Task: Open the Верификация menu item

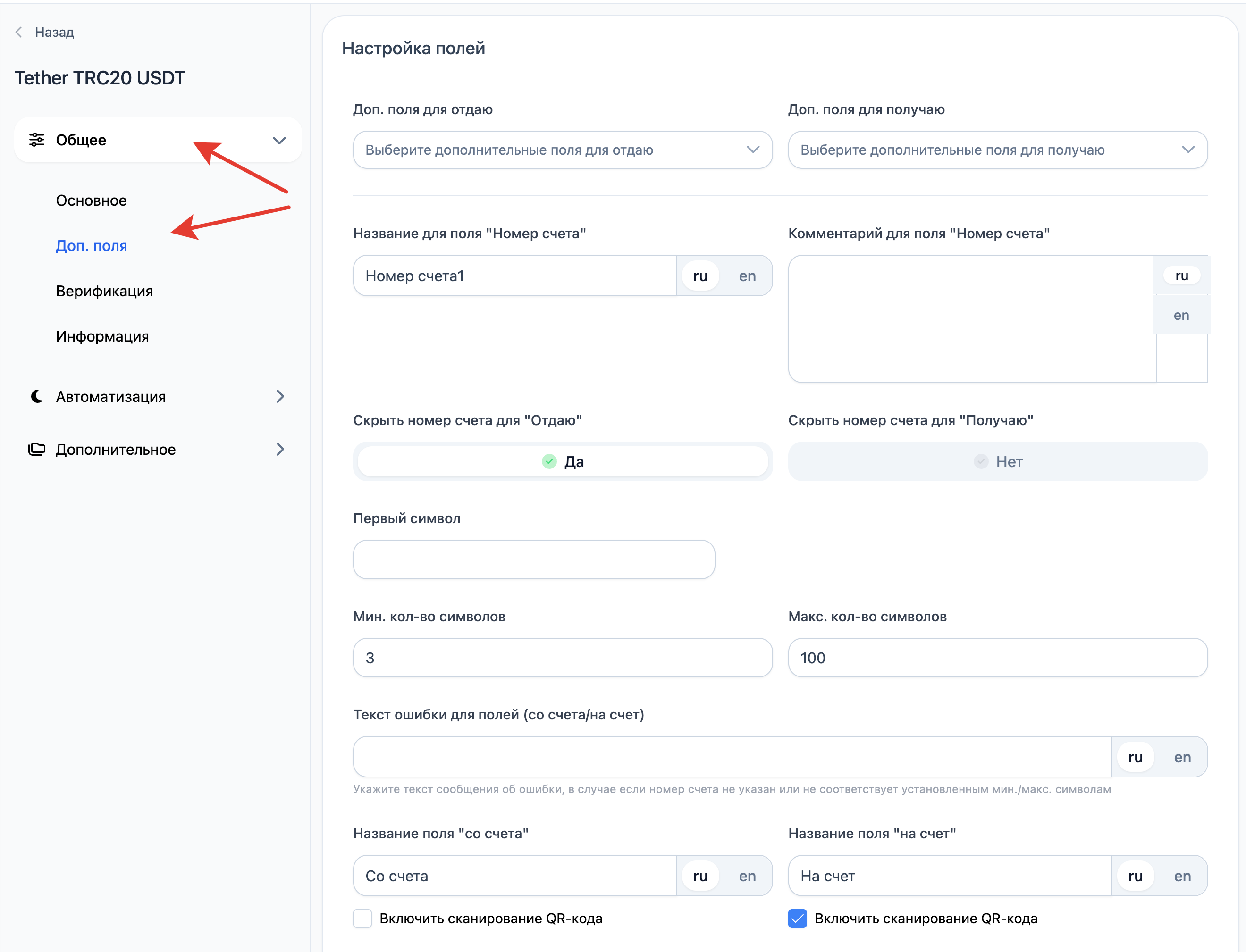Action: (104, 291)
